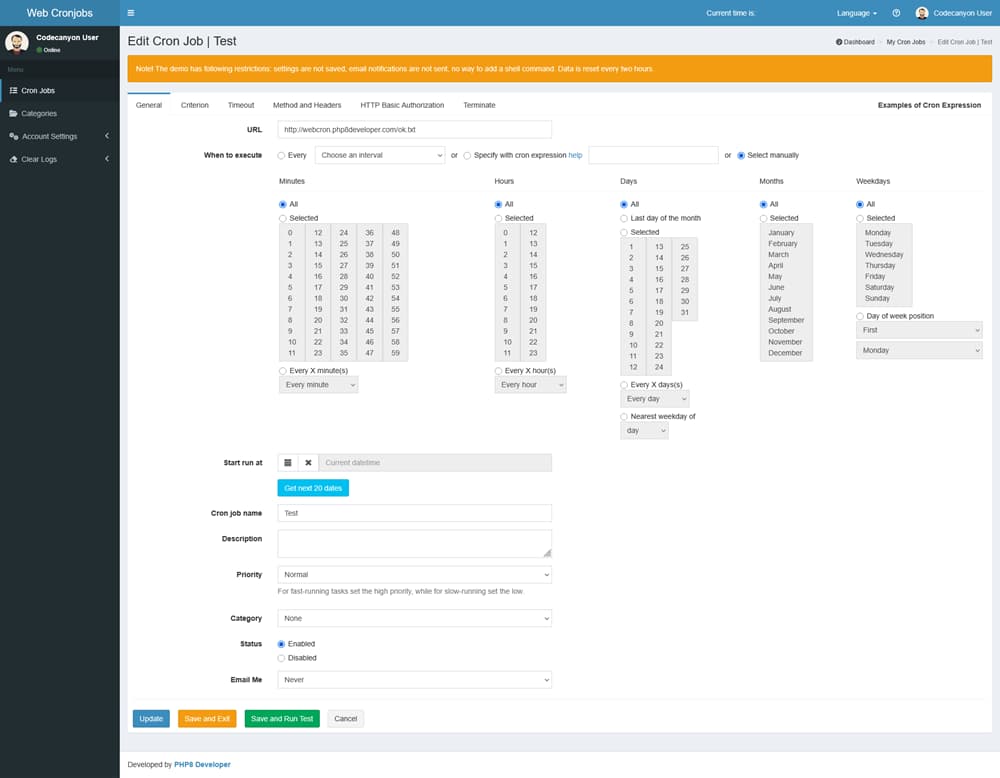The image size is (1000, 778).
Task: Click Dashboard breadcrumb icon
Action: [x=839, y=42]
